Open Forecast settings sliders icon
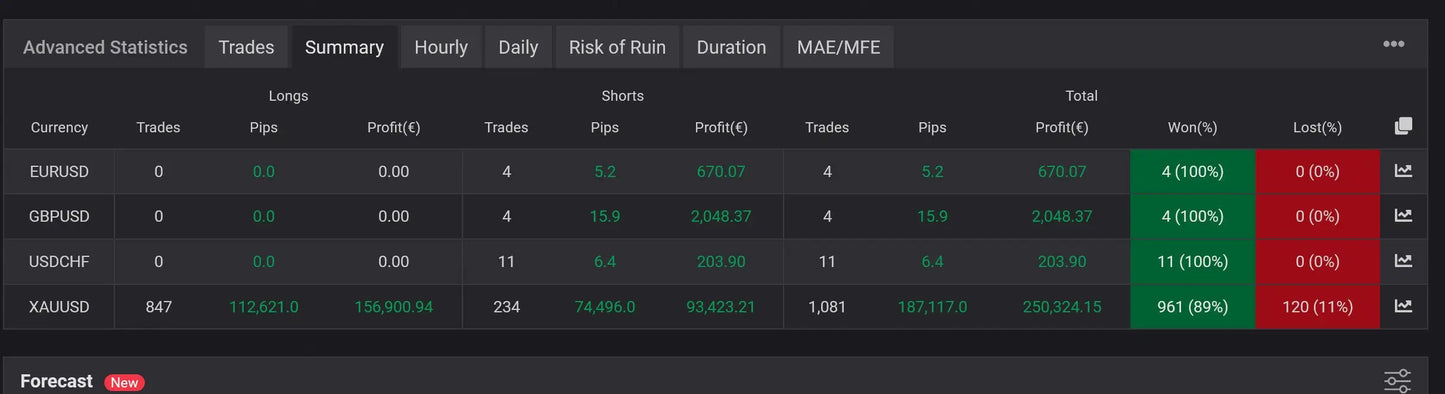The width and height of the screenshot is (1445, 394). (1397, 381)
